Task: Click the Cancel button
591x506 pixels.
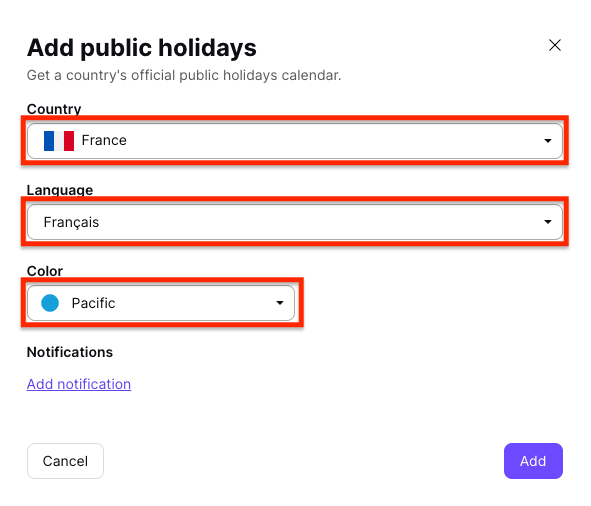Action: pos(65,461)
